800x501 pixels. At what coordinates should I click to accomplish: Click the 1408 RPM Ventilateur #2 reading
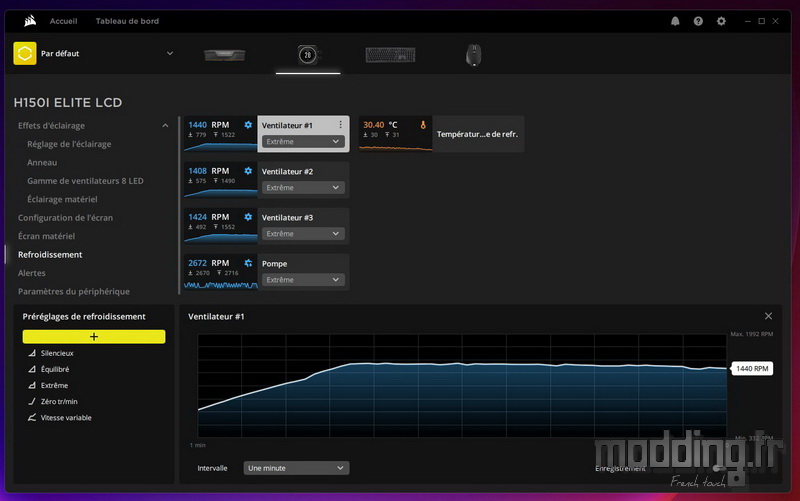(209, 171)
